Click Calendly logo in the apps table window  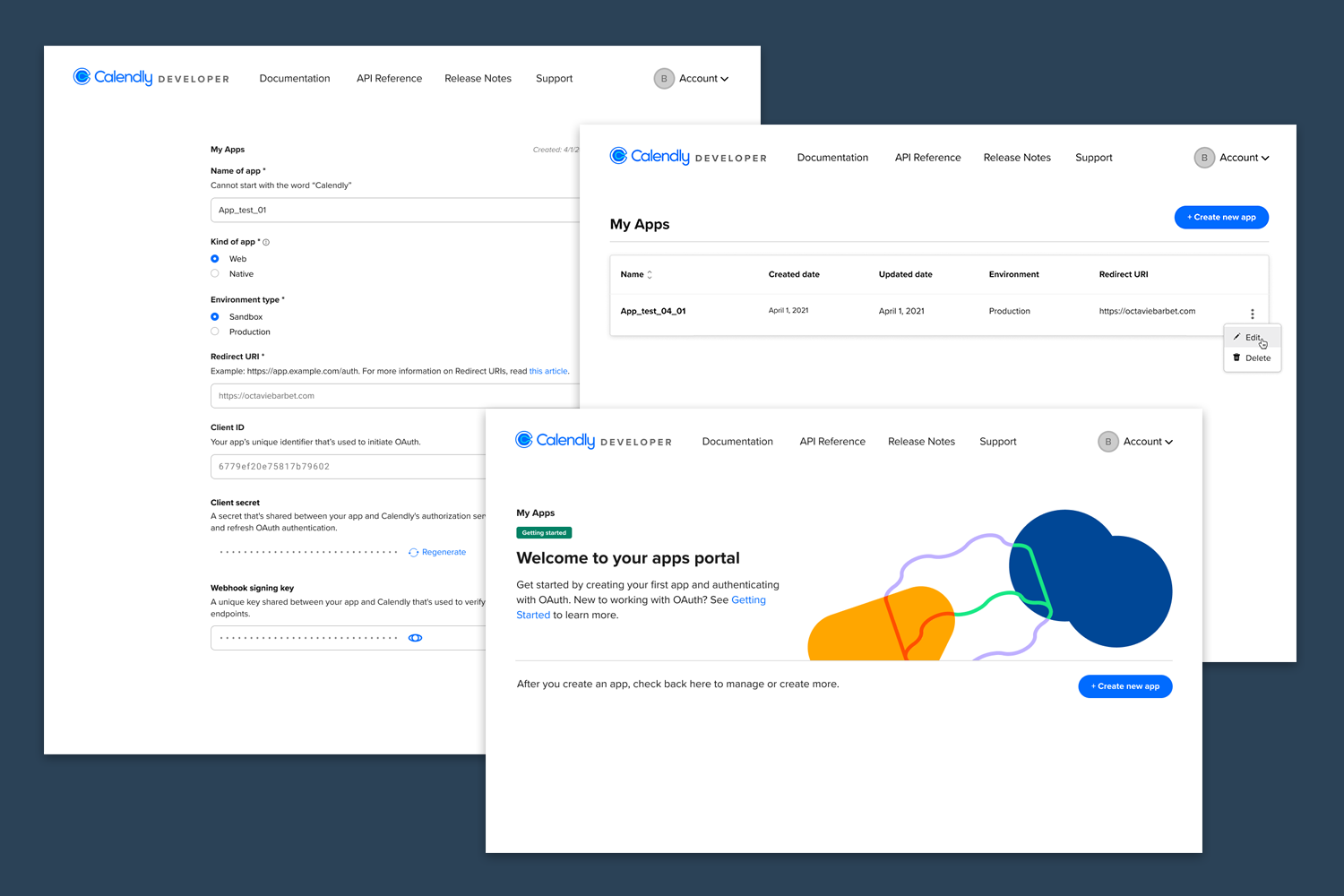pos(688,157)
